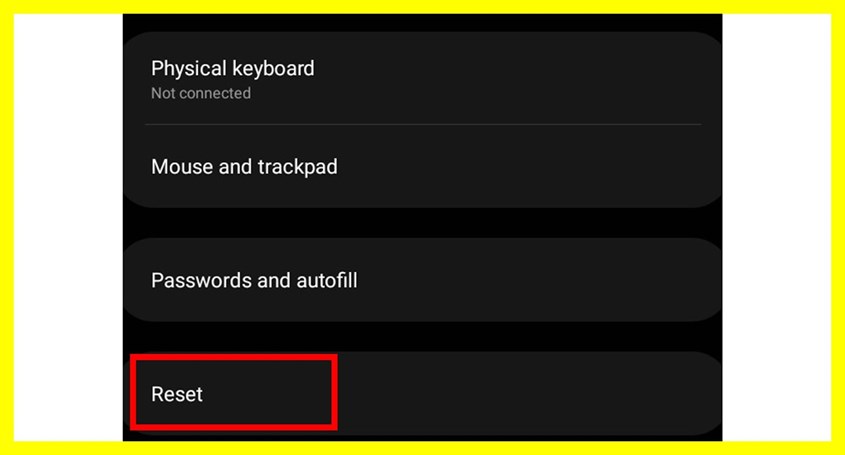The width and height of the screenshot is (845, 455).
Task: Click the 'Mouse and trackpad' label
Action: (244, 166)
